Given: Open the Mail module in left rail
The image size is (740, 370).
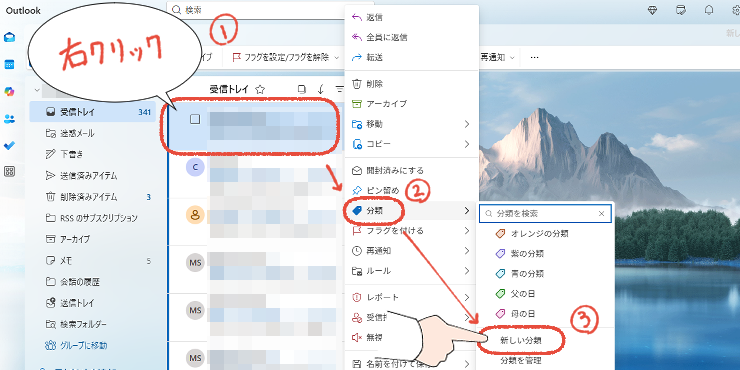Looking at the screenshot, I should tap(9, 37).
